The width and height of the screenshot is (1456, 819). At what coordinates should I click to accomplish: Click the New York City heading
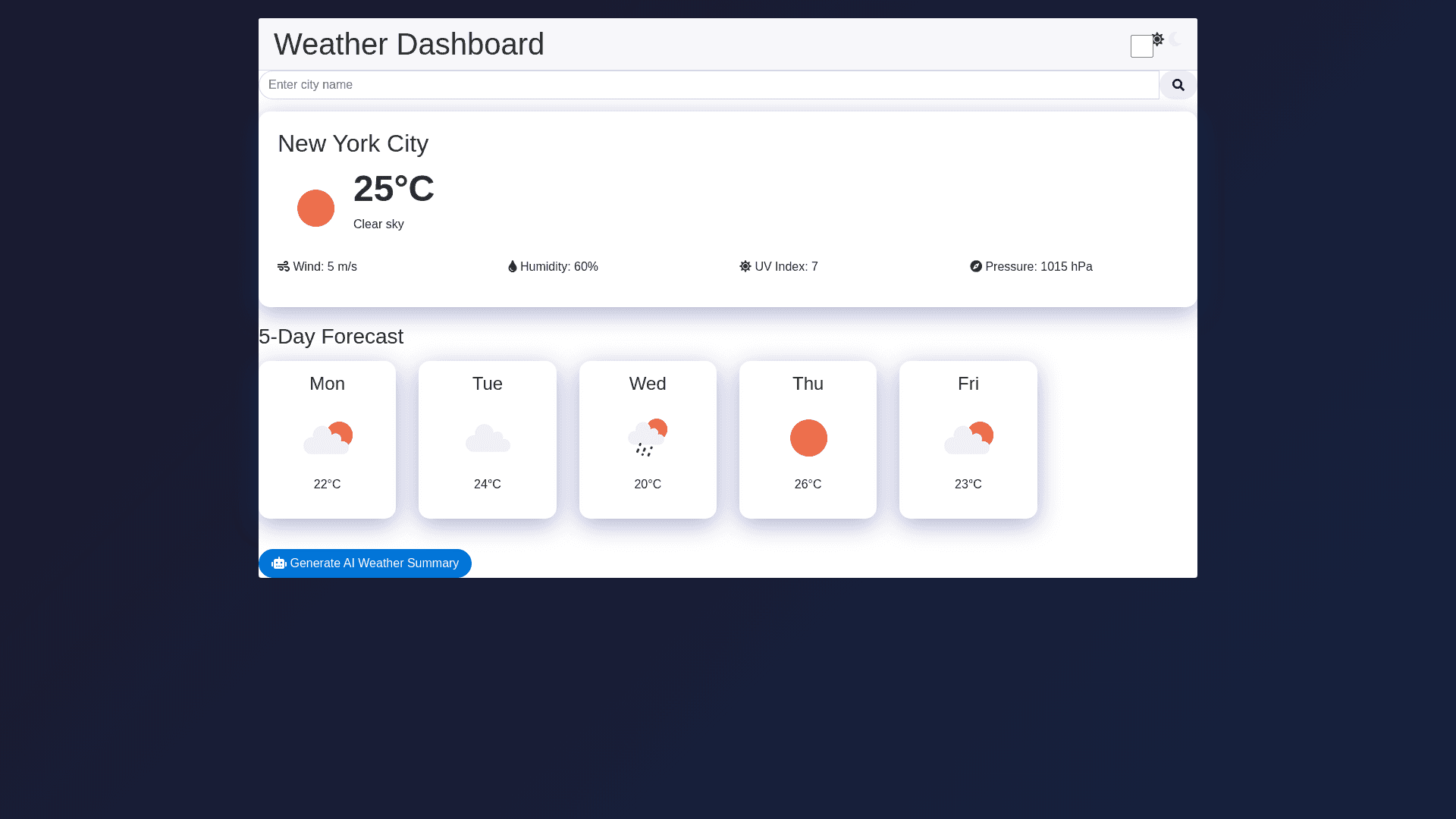point(353,143)
